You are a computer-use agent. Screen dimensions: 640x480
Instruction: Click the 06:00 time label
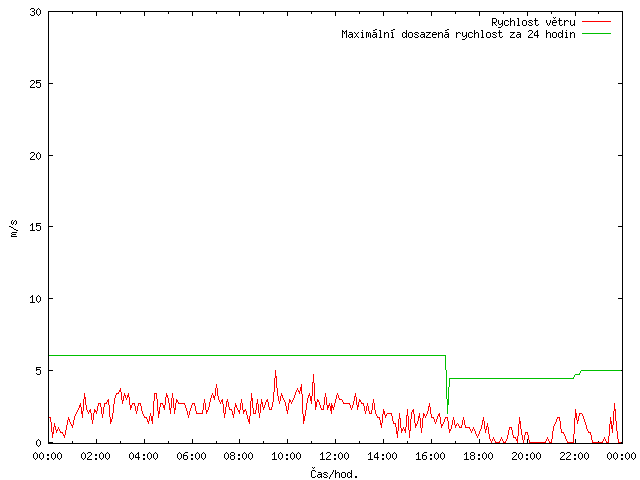[191, 456]
